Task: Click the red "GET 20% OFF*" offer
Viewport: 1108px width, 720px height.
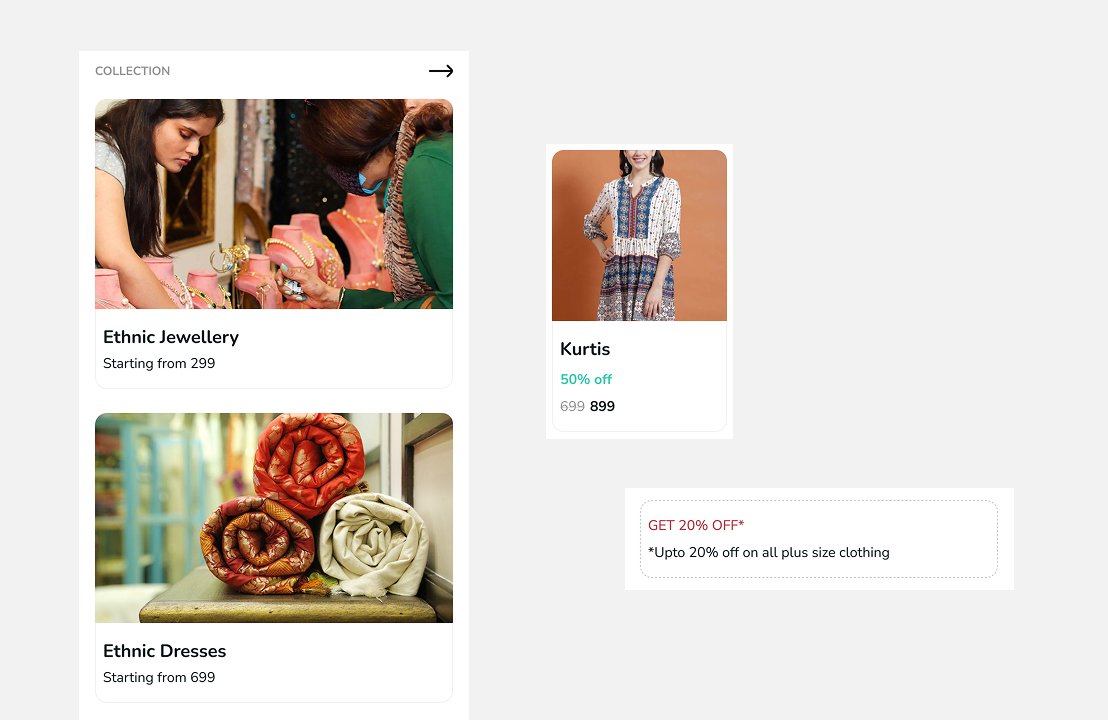Action: (x=696, y=525)
